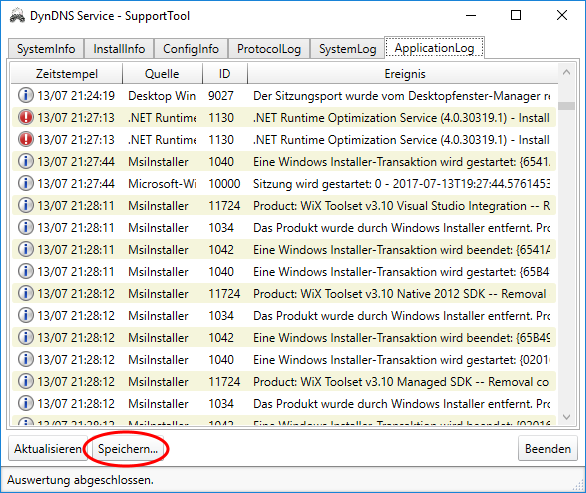
Task: Sort the list by Zeitstempel column header
Action: click(67, 73)
